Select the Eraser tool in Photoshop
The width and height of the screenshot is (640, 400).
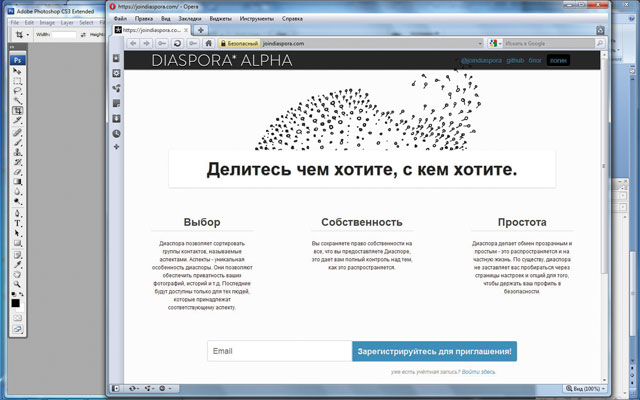click(x=17, y=172)
